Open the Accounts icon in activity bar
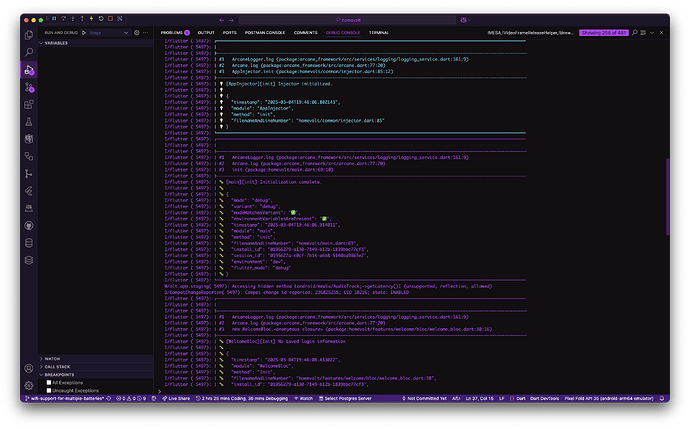Image resolution: width=690 pixels, height=429 pixels. pos(29,368)
